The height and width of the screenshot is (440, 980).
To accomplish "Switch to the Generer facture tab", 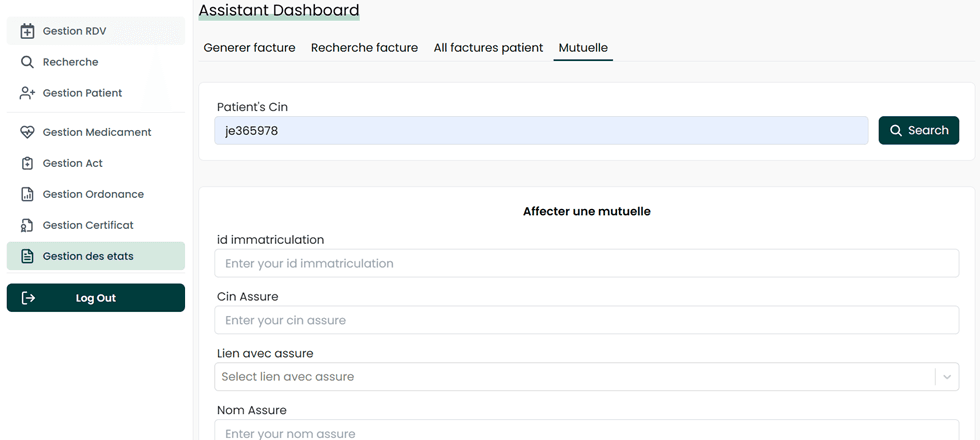I will click(x=249, y=48).
